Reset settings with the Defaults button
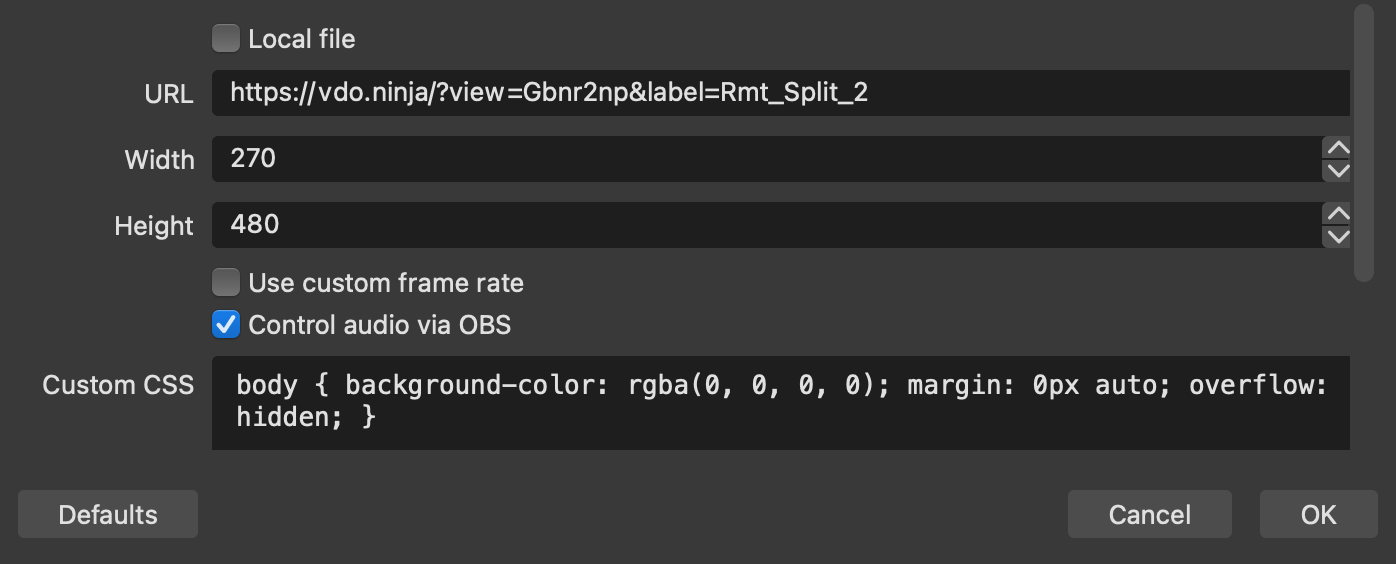 [108, 514]
